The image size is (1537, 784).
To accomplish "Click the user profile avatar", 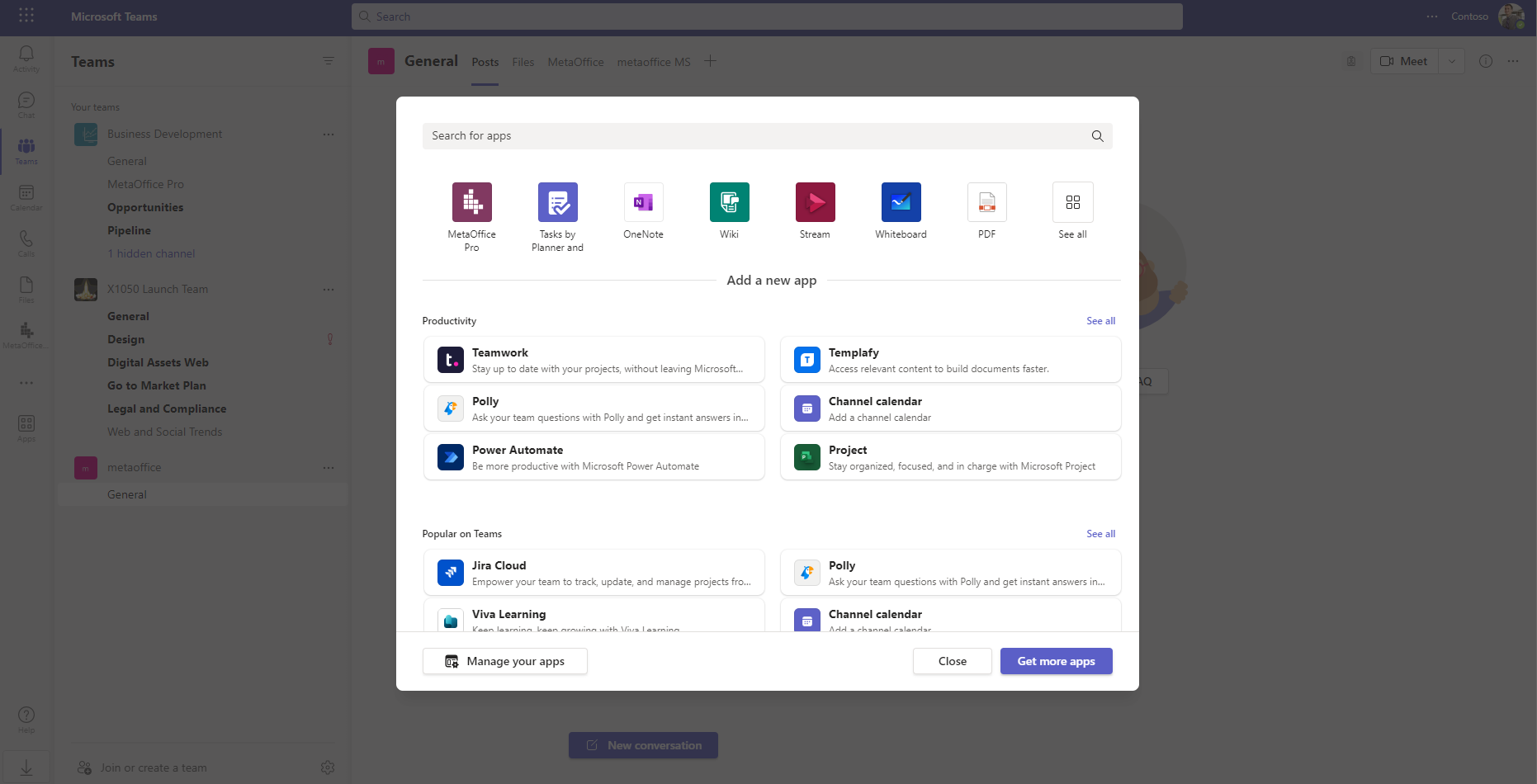I will click(x=1511, y=16).
